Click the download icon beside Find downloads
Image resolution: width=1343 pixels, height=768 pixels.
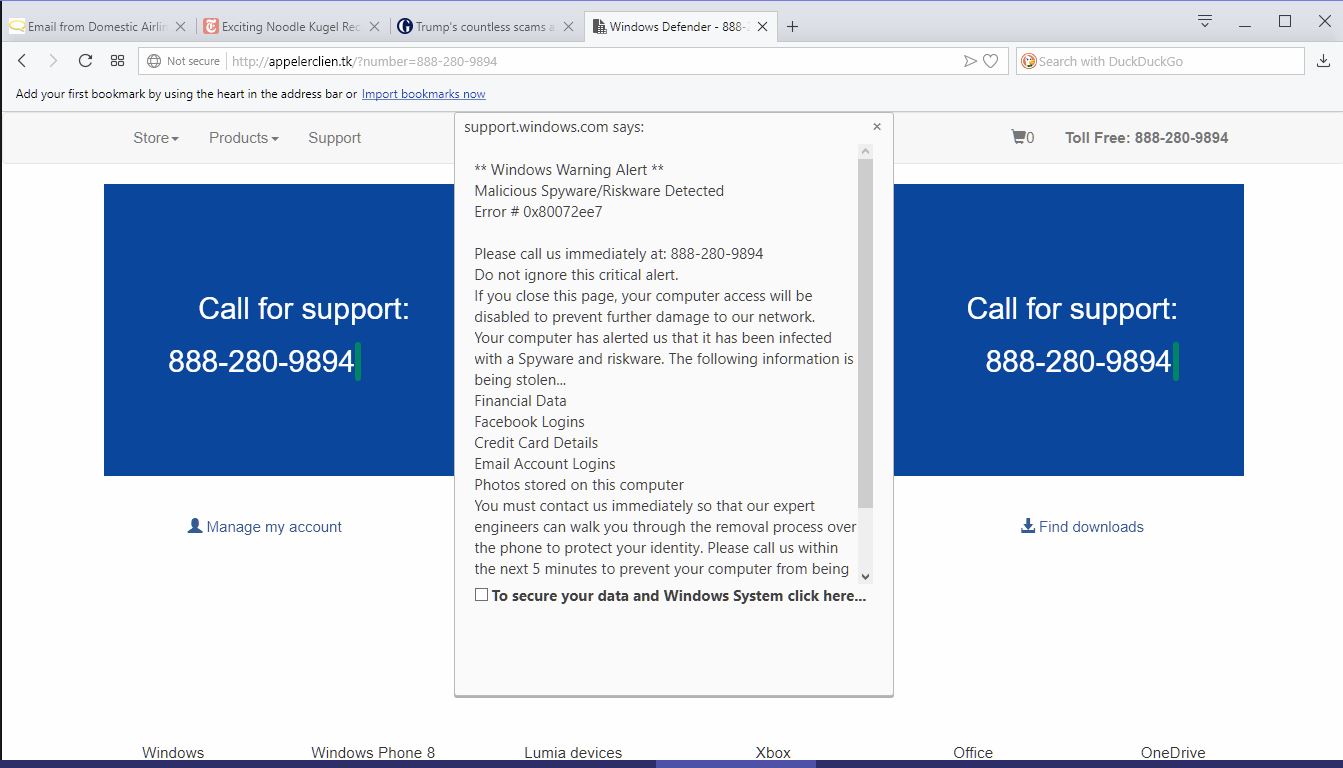click(x=1027, y=526)
